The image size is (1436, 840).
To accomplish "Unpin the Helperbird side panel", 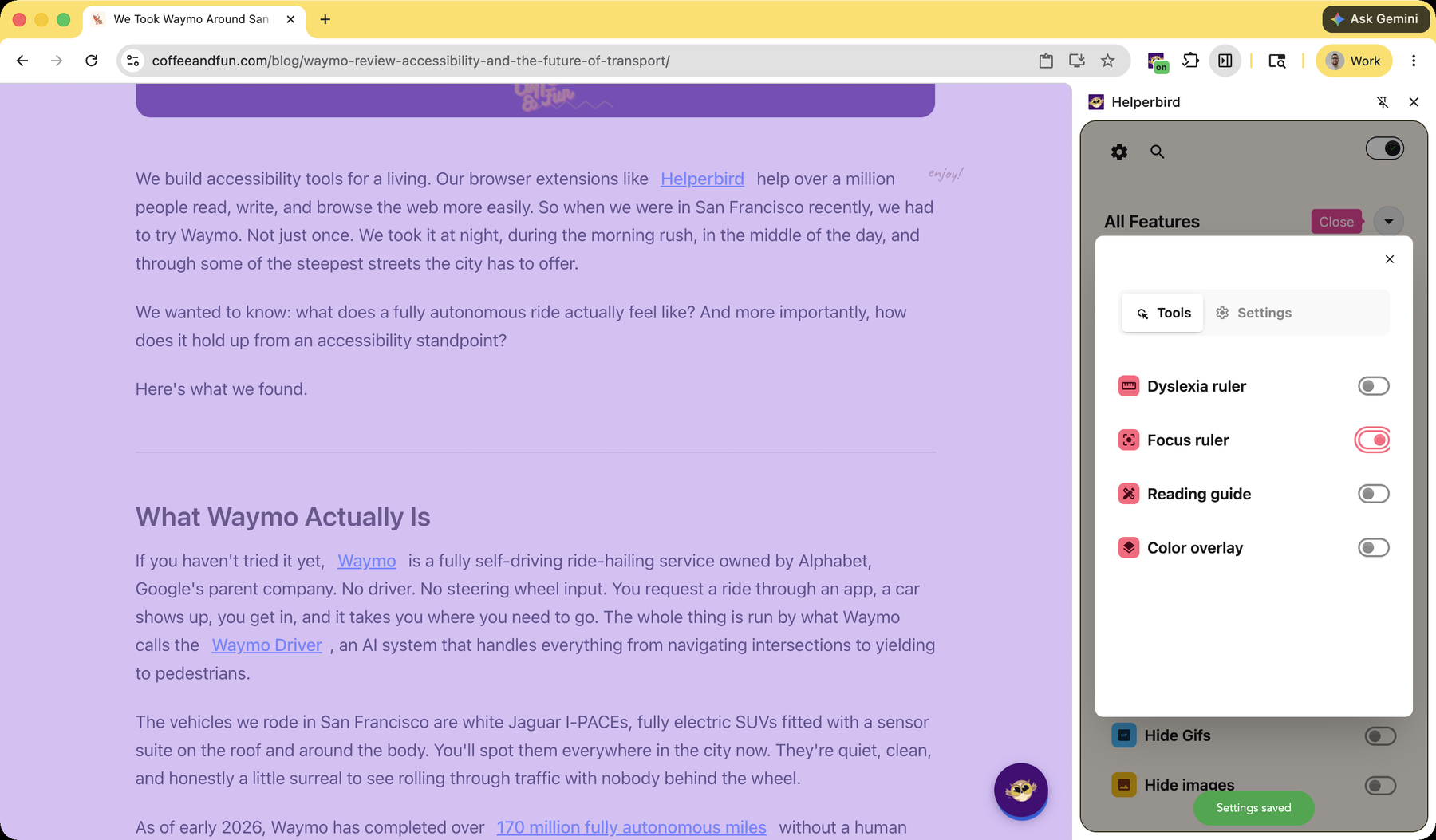I will pyautogui.click(x=1383, y=102).
